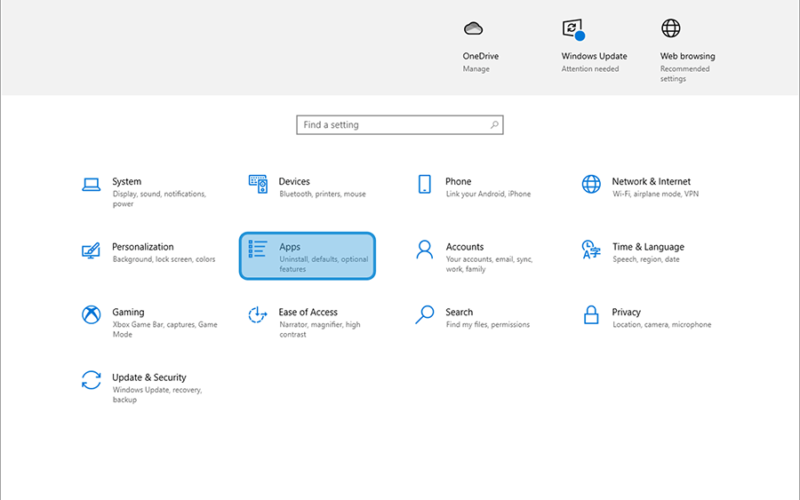This screenshot has height=500, width=800.
Task: Click 'Windows Update, recovery, backup' description
Action: pyautogui.click(x=157, y=395)
